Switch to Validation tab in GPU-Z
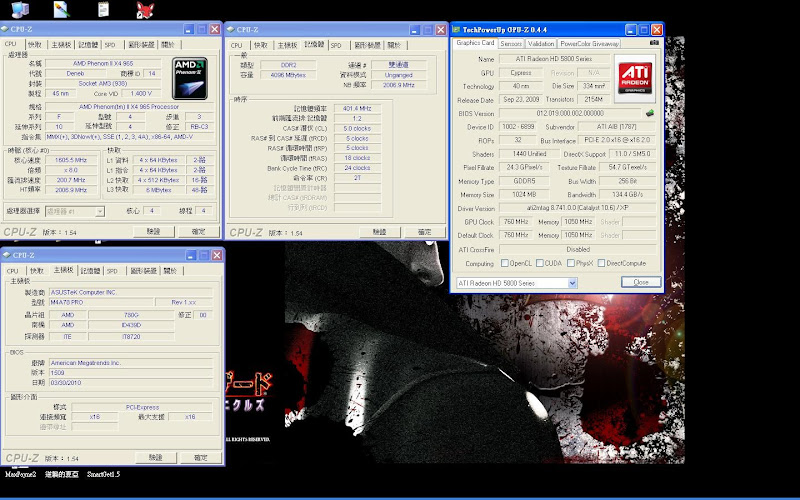This screenshot has width=800, height=500. tap(541, 44)
